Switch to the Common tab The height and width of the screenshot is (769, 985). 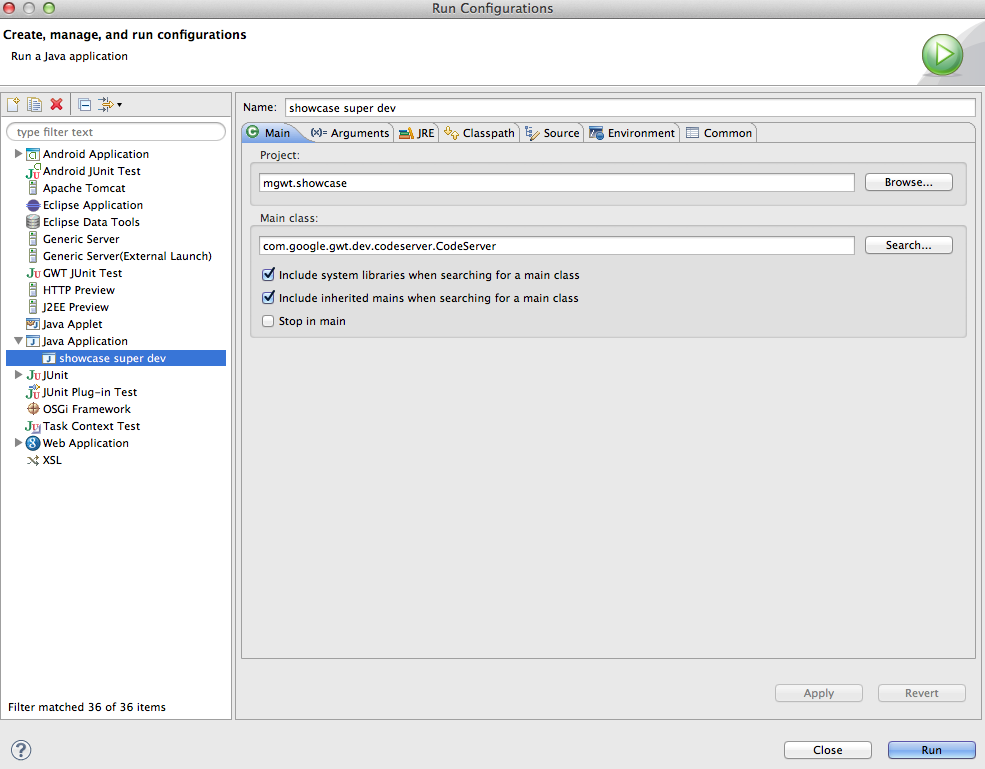[719, 133]
